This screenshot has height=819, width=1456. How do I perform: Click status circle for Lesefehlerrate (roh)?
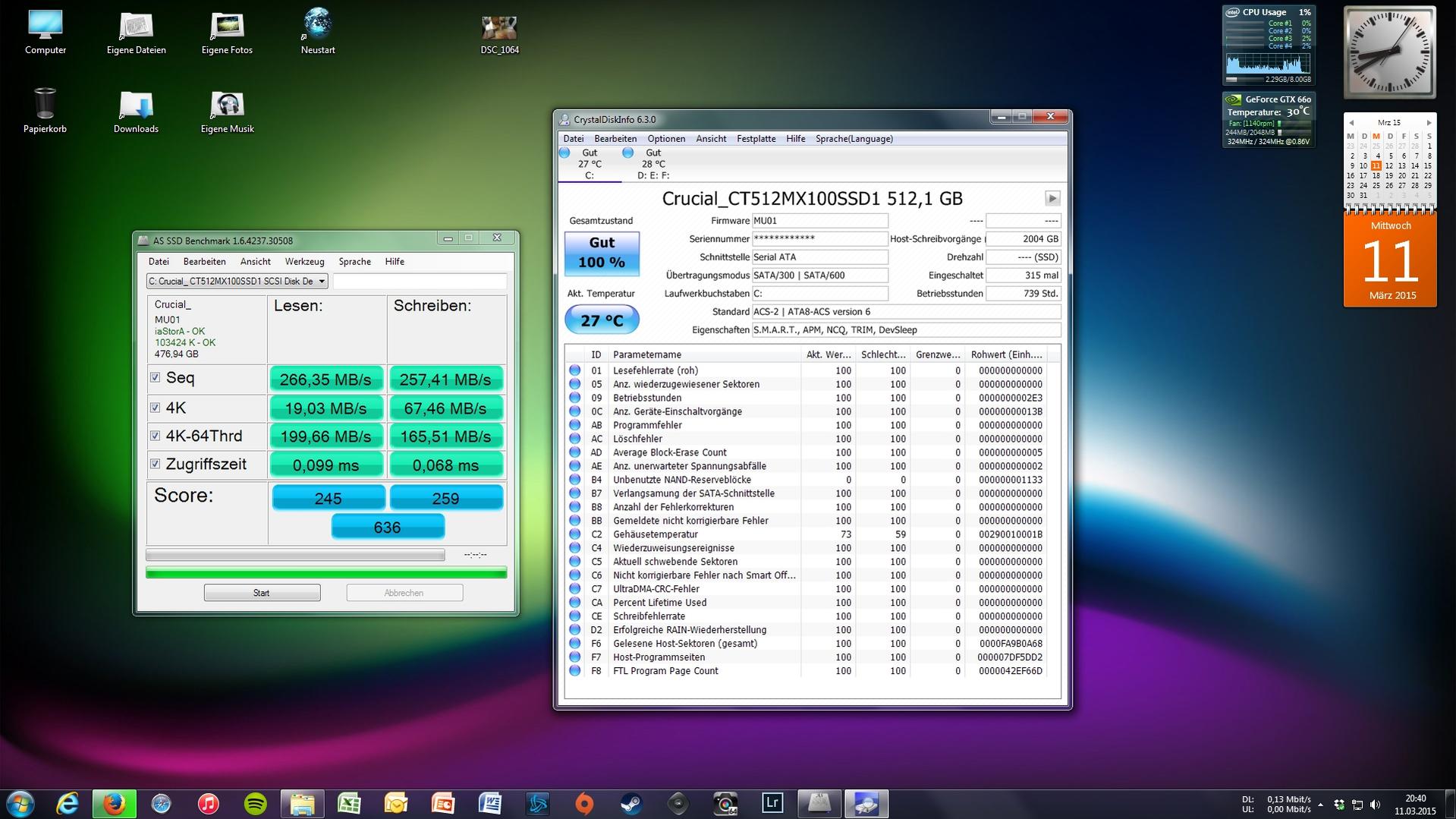coord(575,370)
